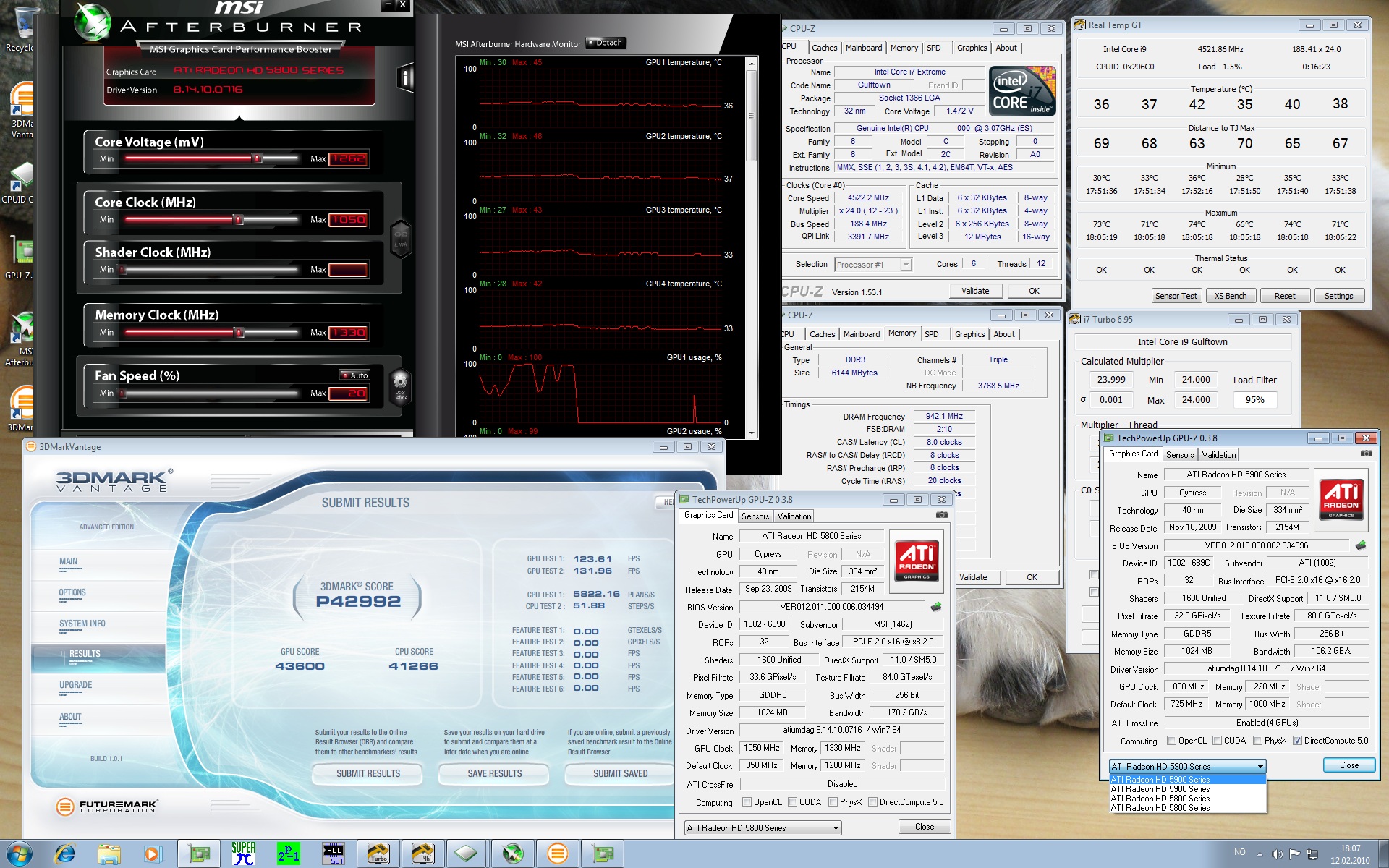Tick PhysX checkbox in GPU-Z 5800 window
The height and width of the screenshot is (868, 1389).
(833, 802)
